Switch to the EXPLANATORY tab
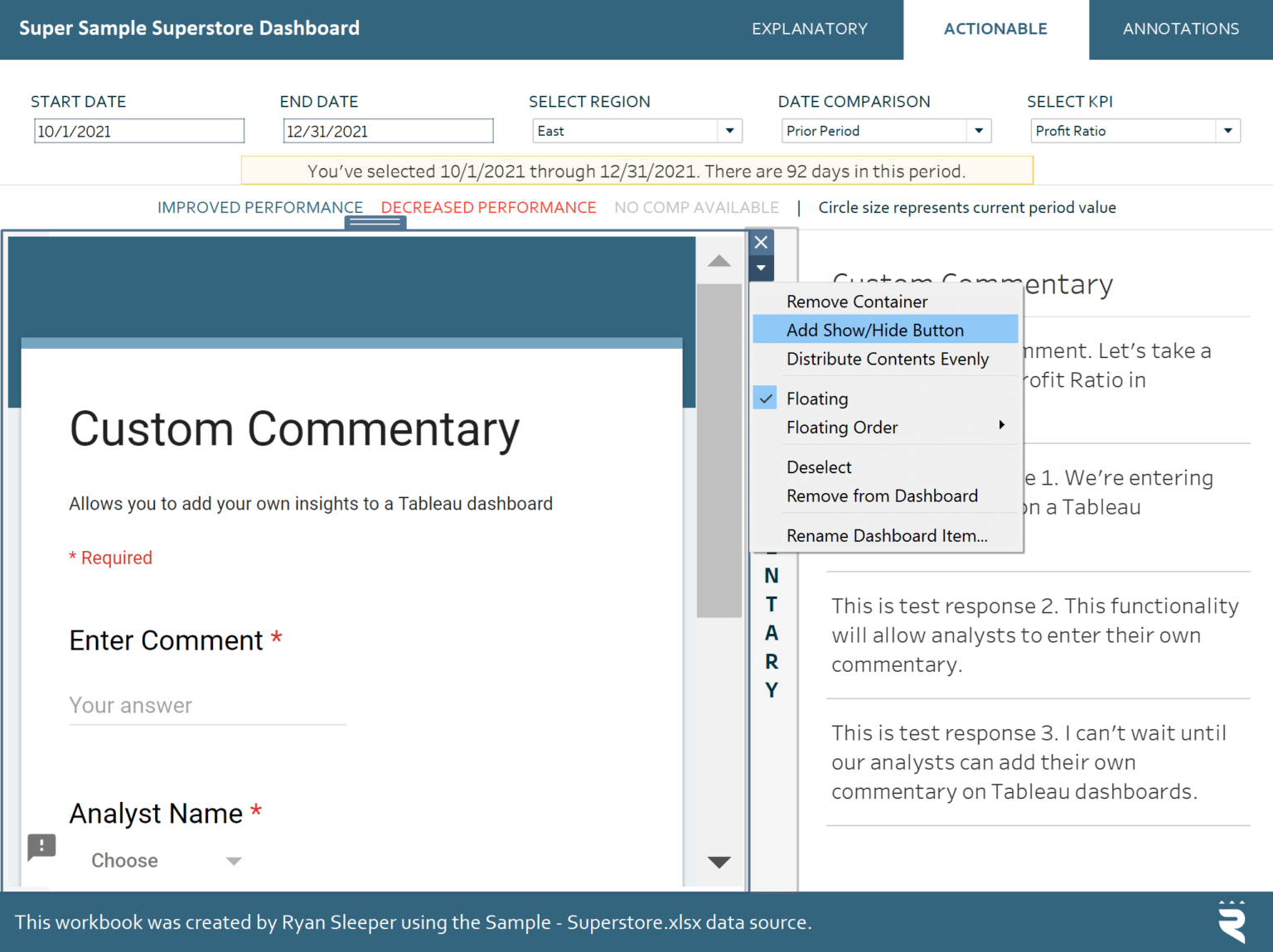 pyautogui.click(x=810, y=29)
